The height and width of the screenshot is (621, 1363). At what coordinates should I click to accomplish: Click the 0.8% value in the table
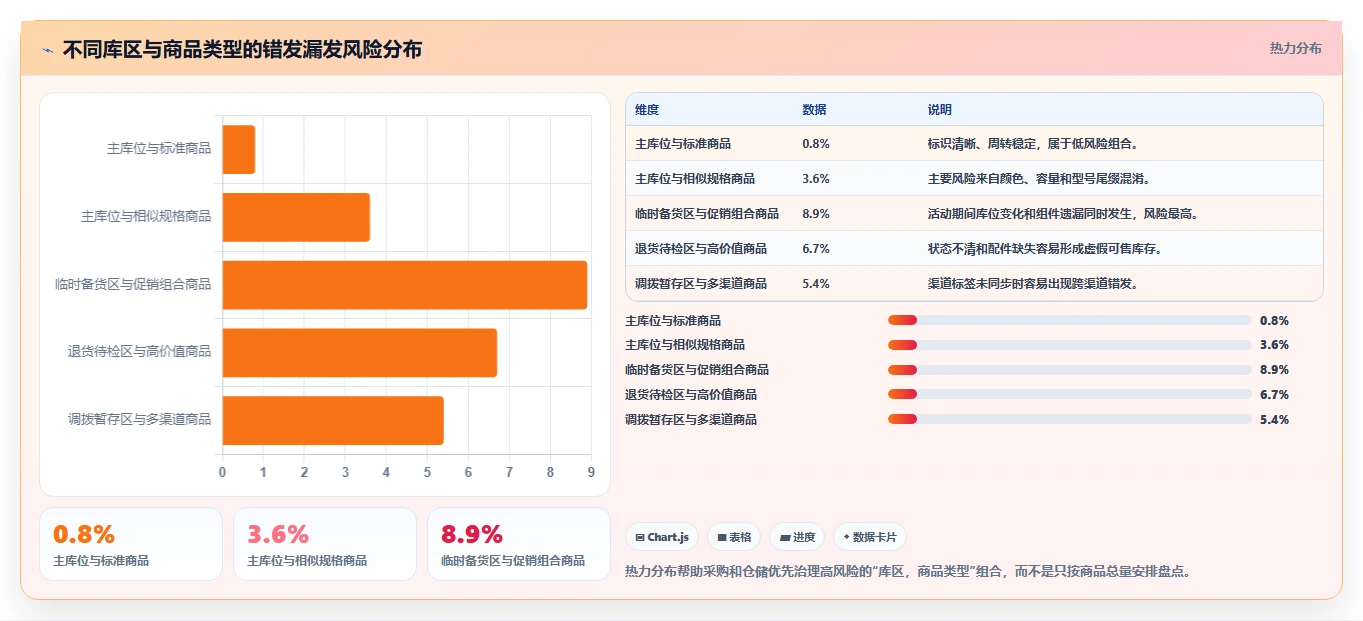tap(816, 144)
